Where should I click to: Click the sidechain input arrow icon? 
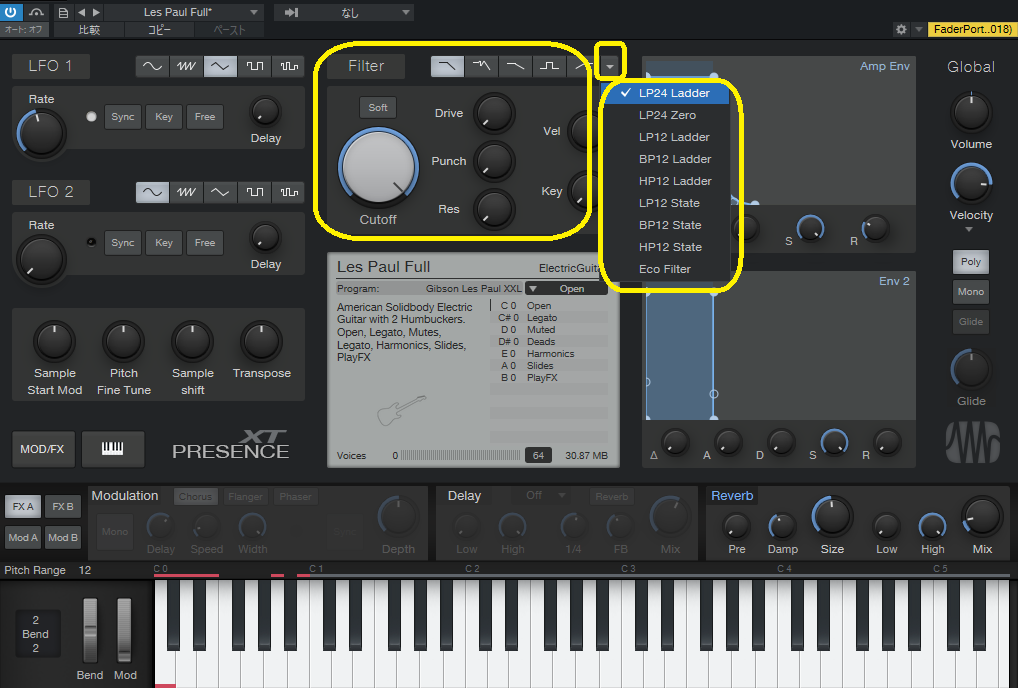tap(292, 12)
